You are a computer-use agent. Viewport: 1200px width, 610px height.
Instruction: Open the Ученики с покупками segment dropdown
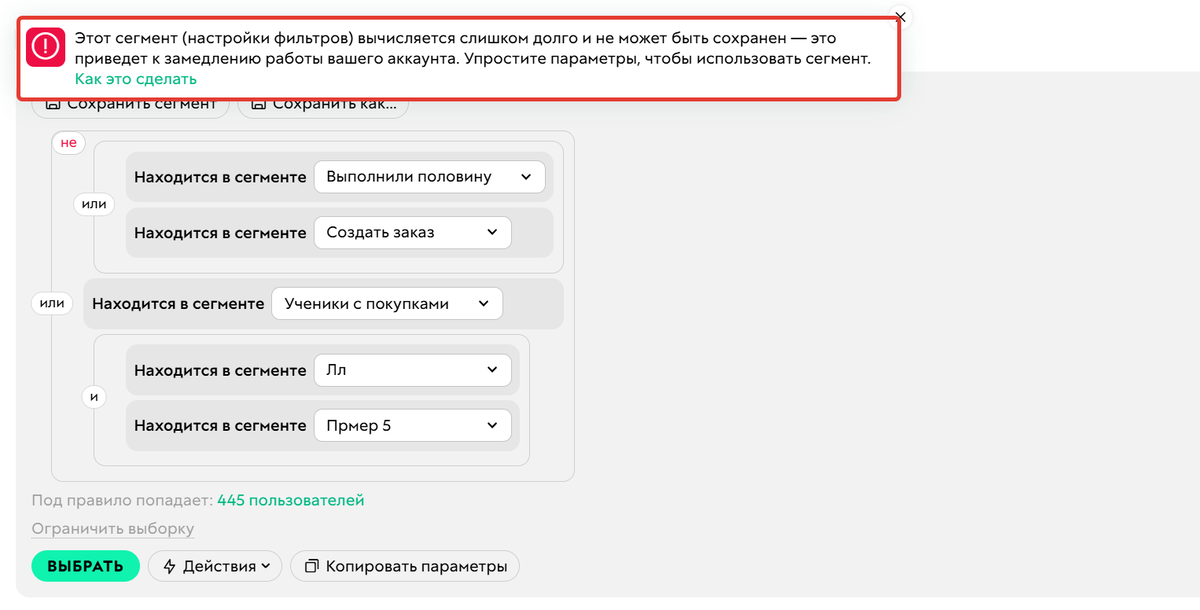387,303
